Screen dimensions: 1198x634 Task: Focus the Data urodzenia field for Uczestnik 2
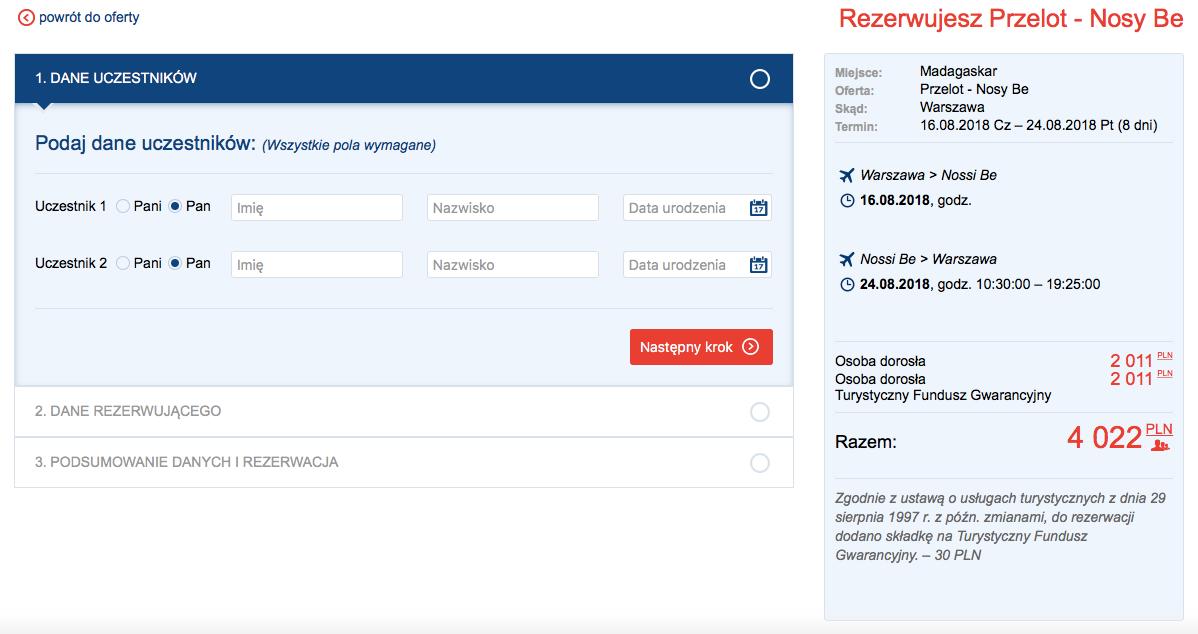pyautogui.click(x=697, y=265)
